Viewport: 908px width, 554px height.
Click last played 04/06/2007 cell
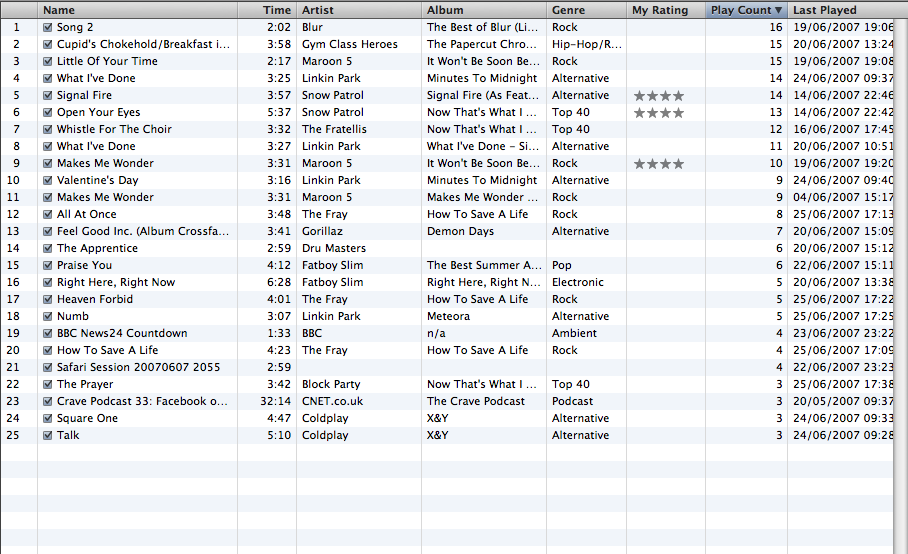point(843,197)
